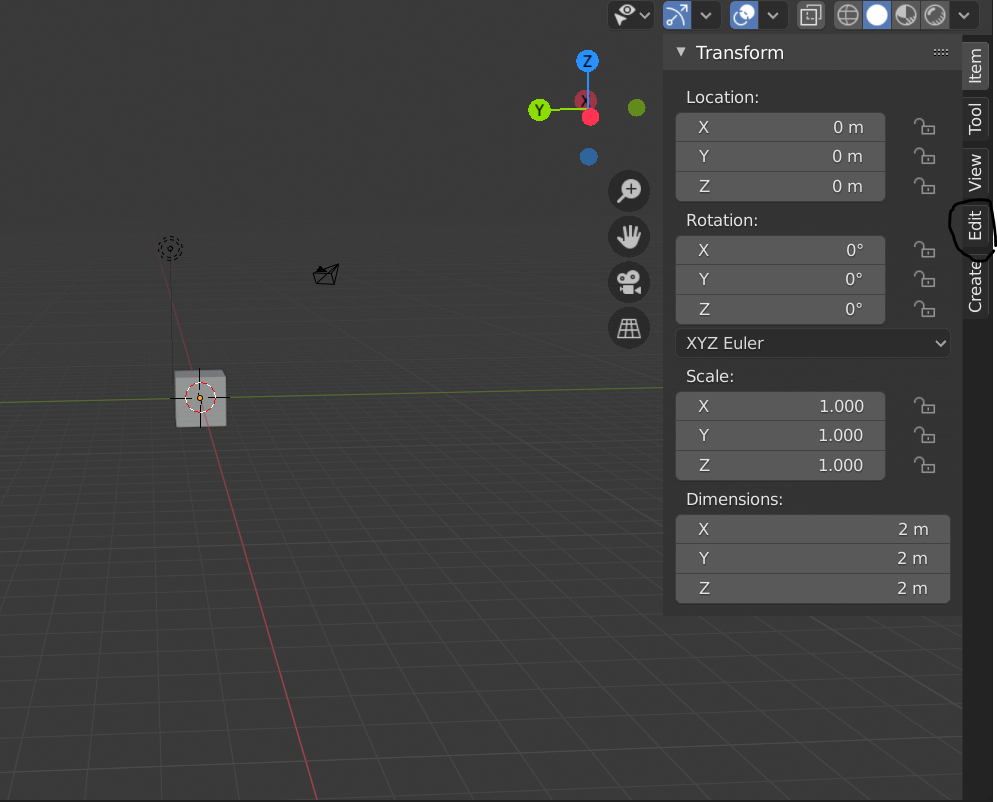Select the Scale Y field

[780, 436]
